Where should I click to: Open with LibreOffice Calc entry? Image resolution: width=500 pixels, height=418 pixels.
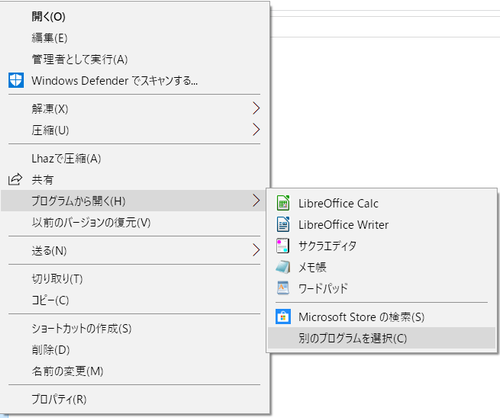382,203
